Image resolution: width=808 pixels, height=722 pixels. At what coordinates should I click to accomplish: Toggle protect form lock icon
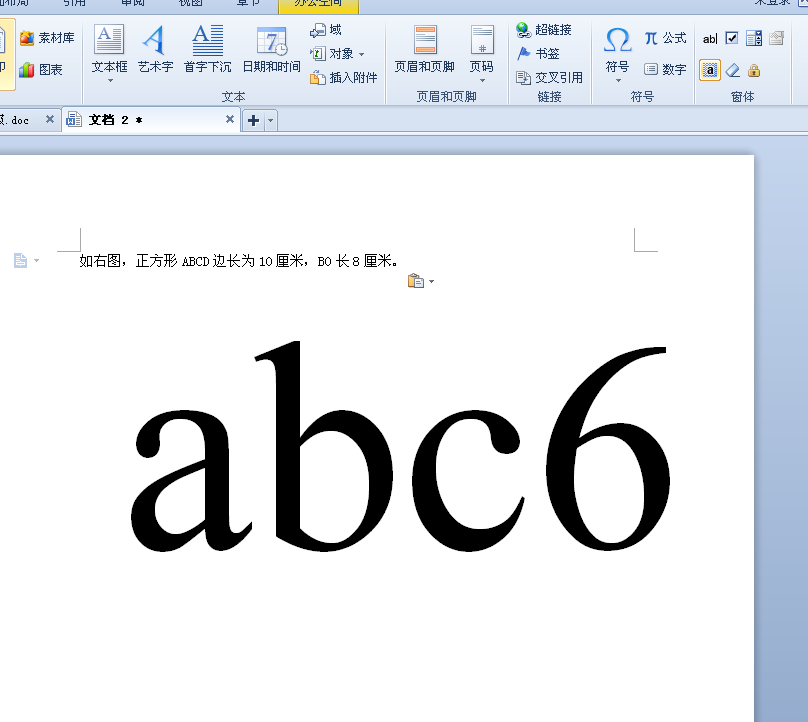(x=754, y=70)
